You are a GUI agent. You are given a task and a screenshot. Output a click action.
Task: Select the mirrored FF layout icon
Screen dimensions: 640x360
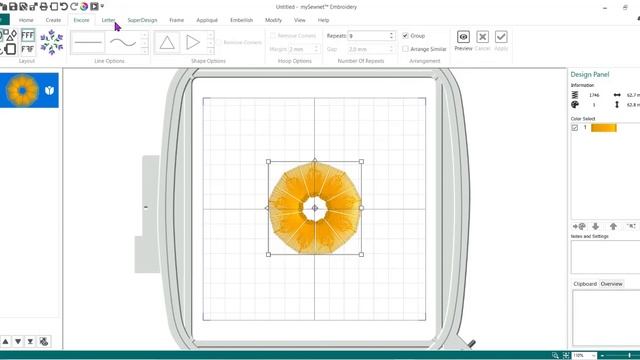tap(28, 49)
